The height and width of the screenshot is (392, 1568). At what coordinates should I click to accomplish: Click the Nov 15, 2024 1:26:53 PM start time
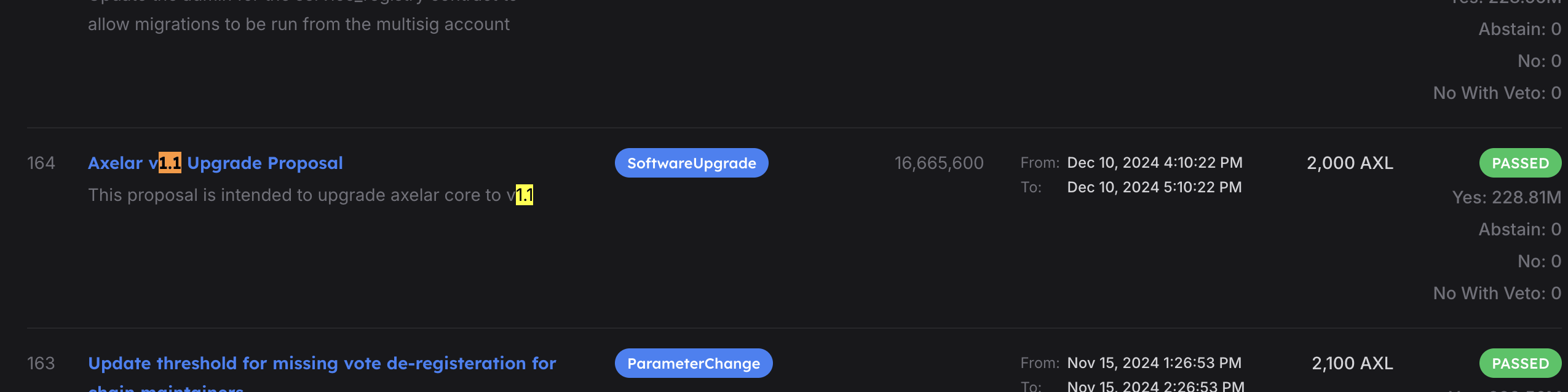1154,363
